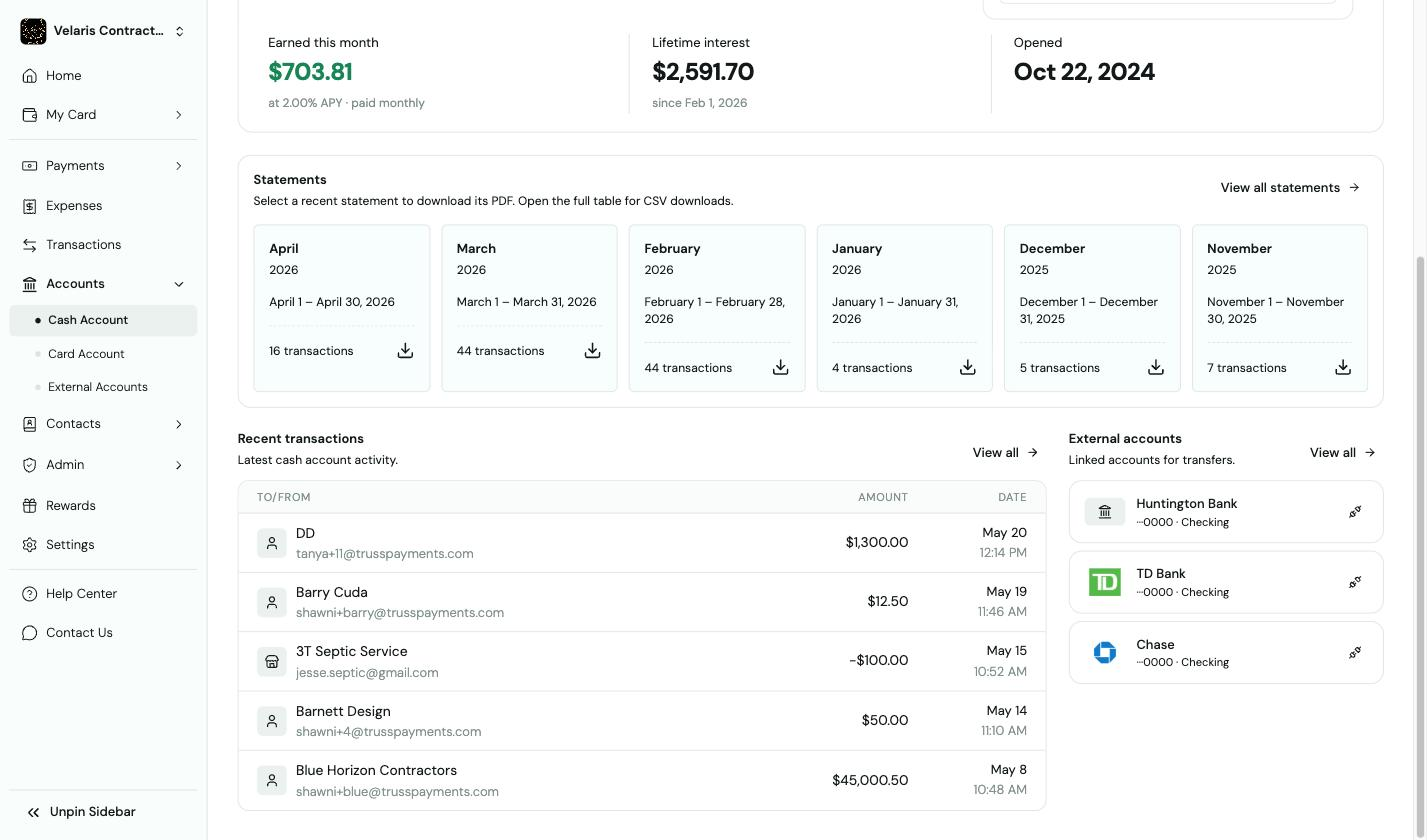Download the December 2025 statement

click(x=1155, y=368)
